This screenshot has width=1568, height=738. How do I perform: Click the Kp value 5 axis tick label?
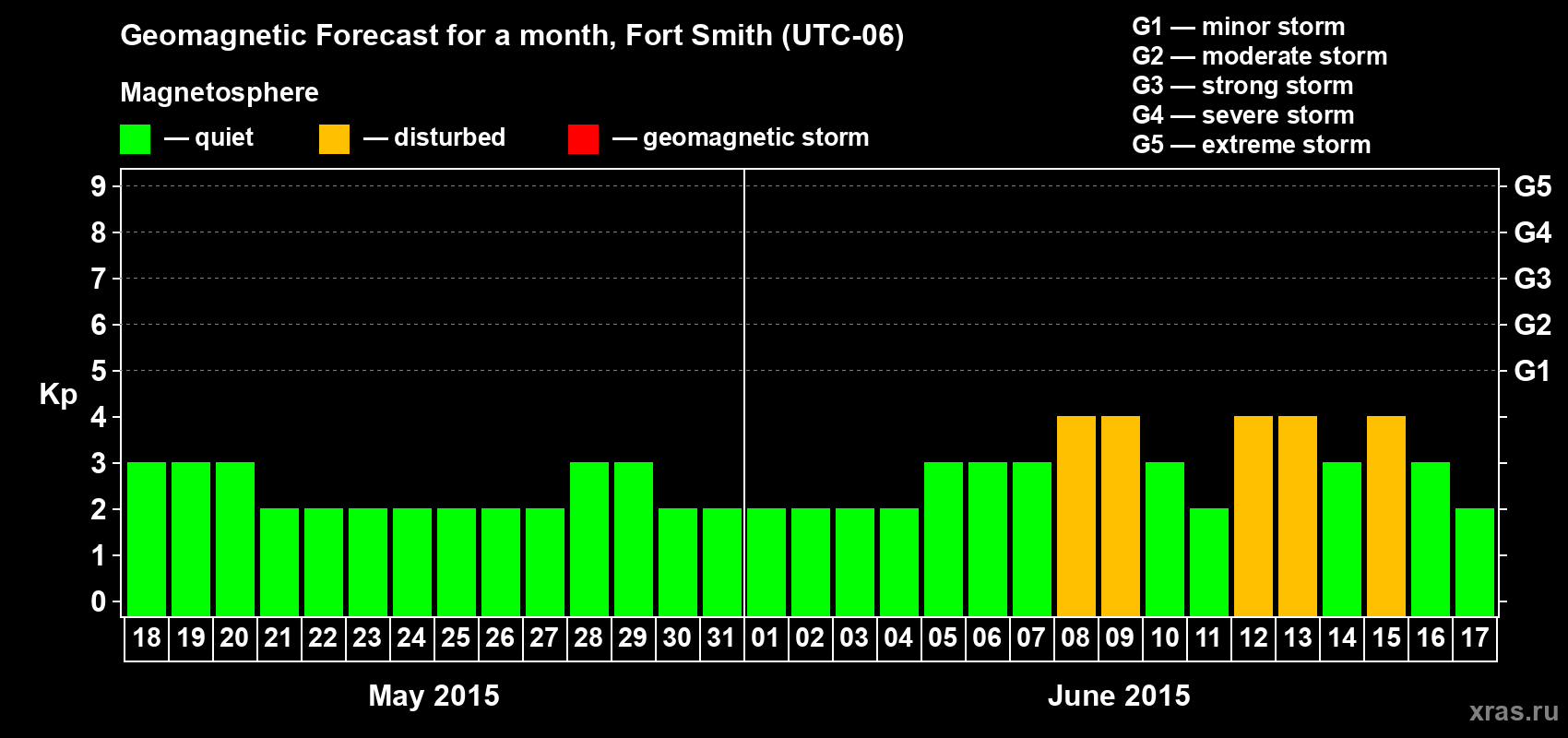click(x=99, y=371)
